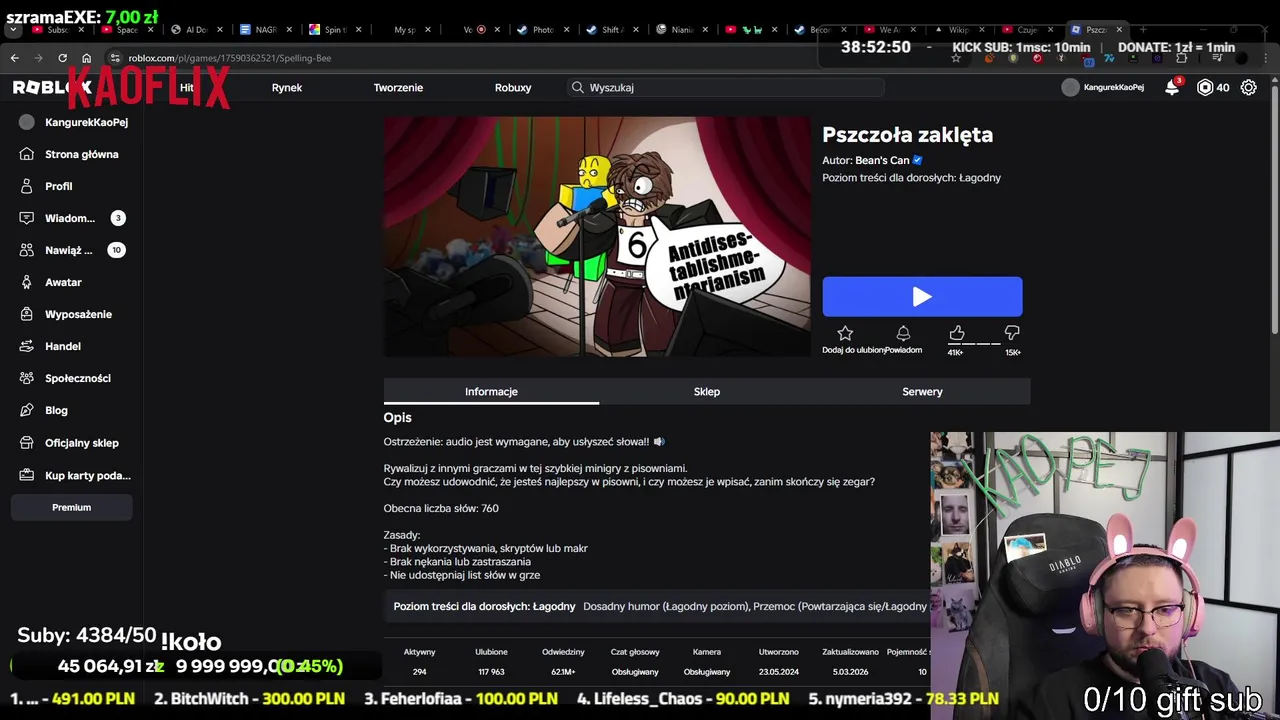Open KangurekKaoPej user entry in sidebar
The width and height of the screenshot is (1280, 720).
coord(74,122)
